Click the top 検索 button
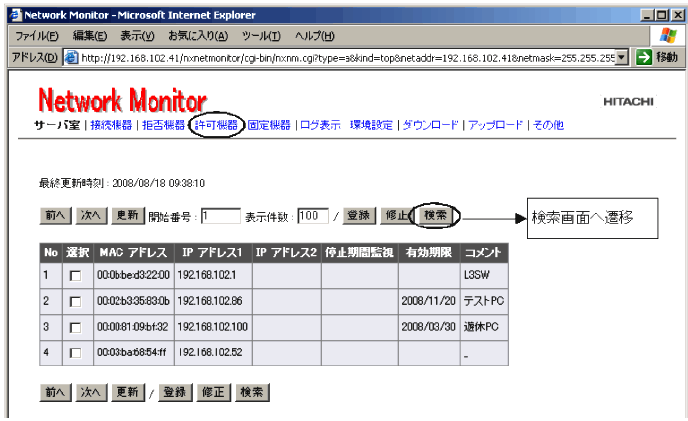 coord(435,216)
